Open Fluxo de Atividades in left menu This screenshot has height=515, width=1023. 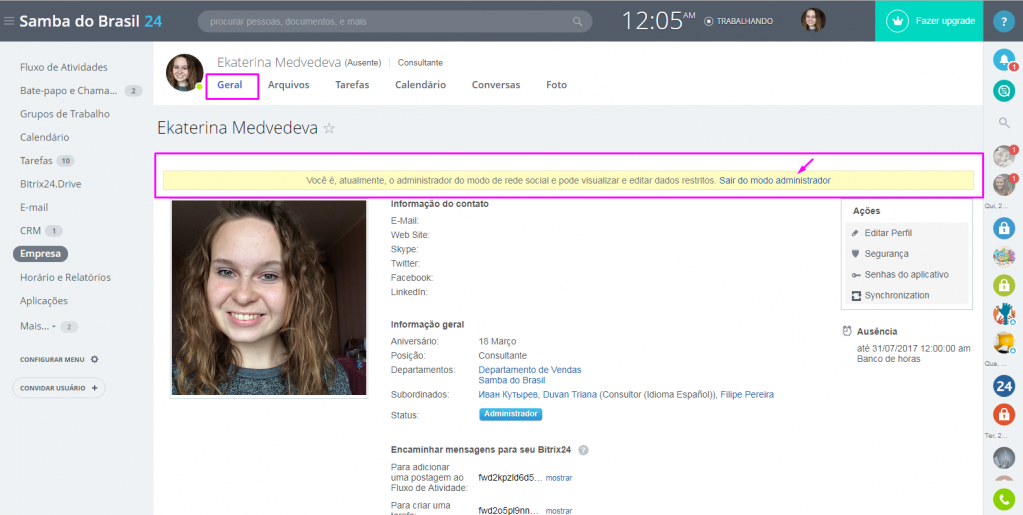coord(64,67)
